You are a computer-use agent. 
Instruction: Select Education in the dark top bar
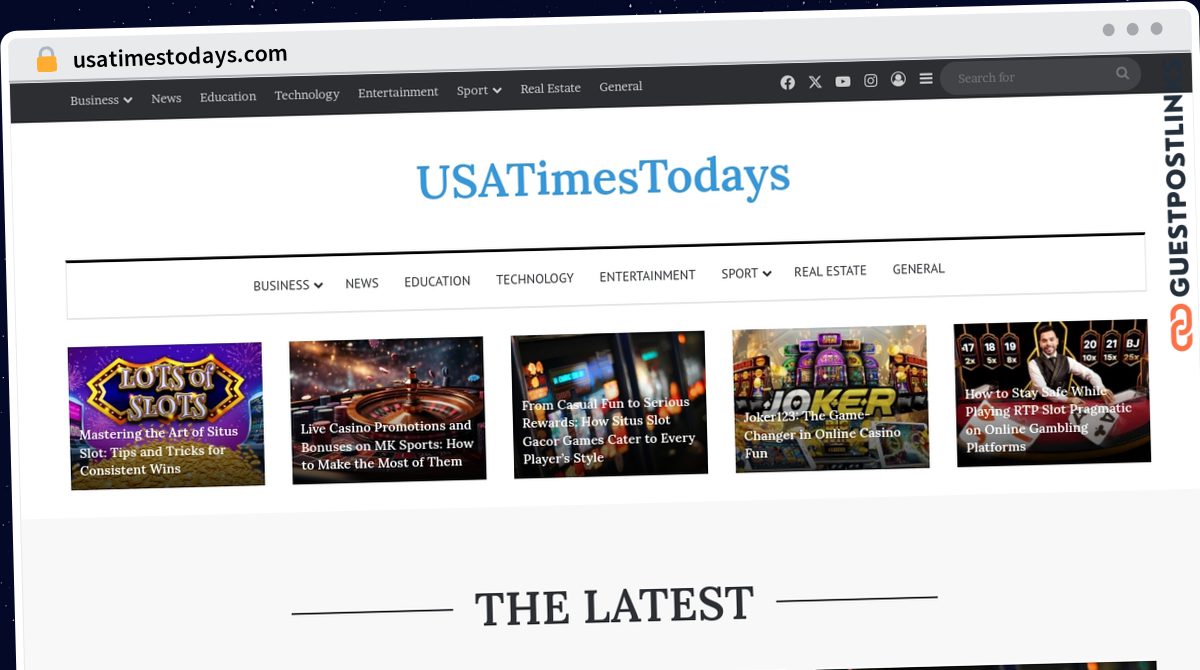tap(228, 96)
